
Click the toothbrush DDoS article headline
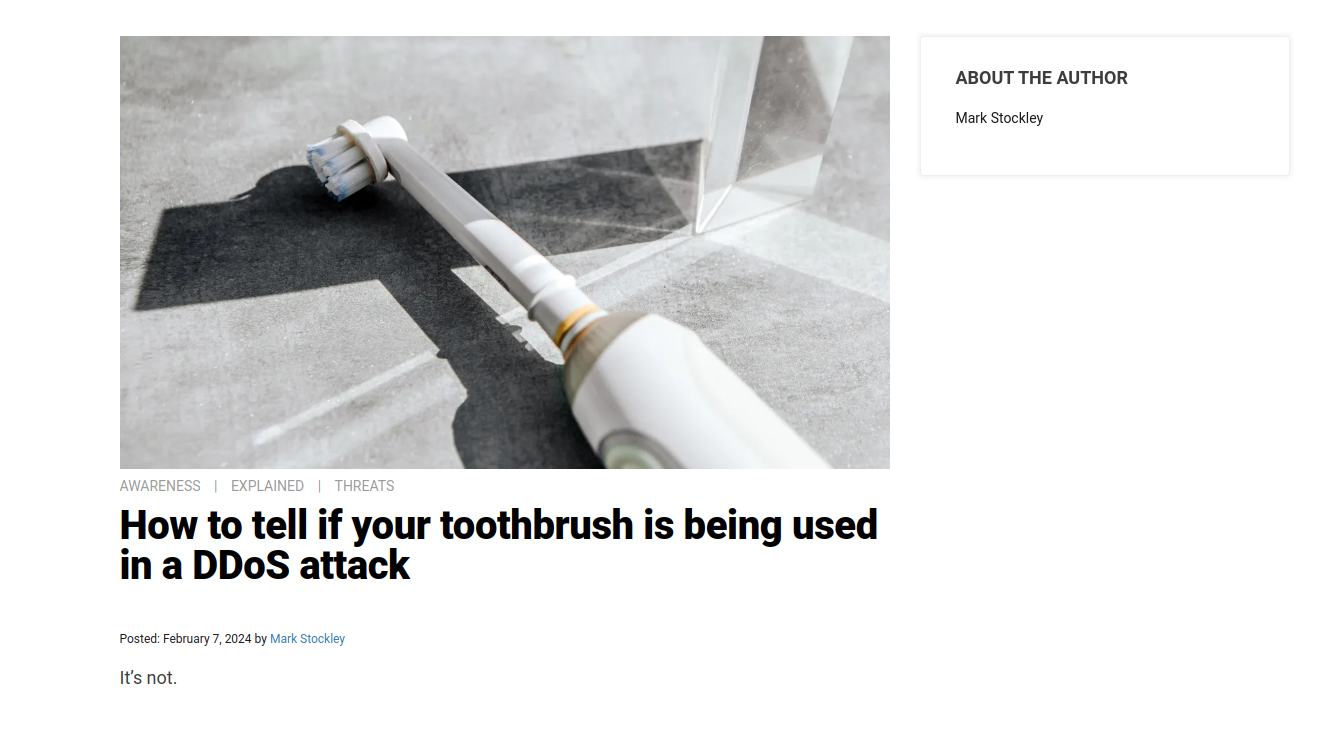tap(499, 545)
